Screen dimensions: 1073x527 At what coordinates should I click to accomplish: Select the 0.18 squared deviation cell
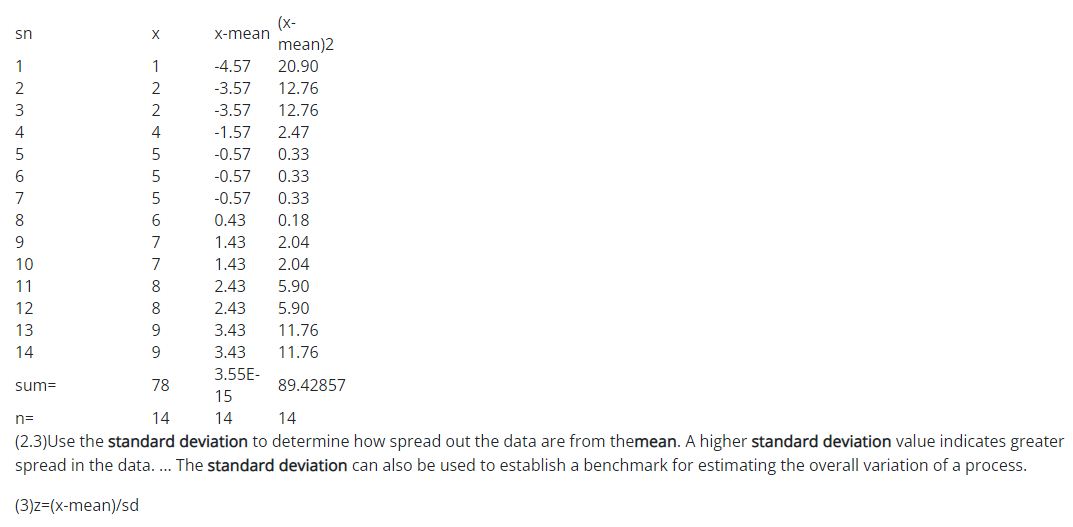click(x=293, y=220)
